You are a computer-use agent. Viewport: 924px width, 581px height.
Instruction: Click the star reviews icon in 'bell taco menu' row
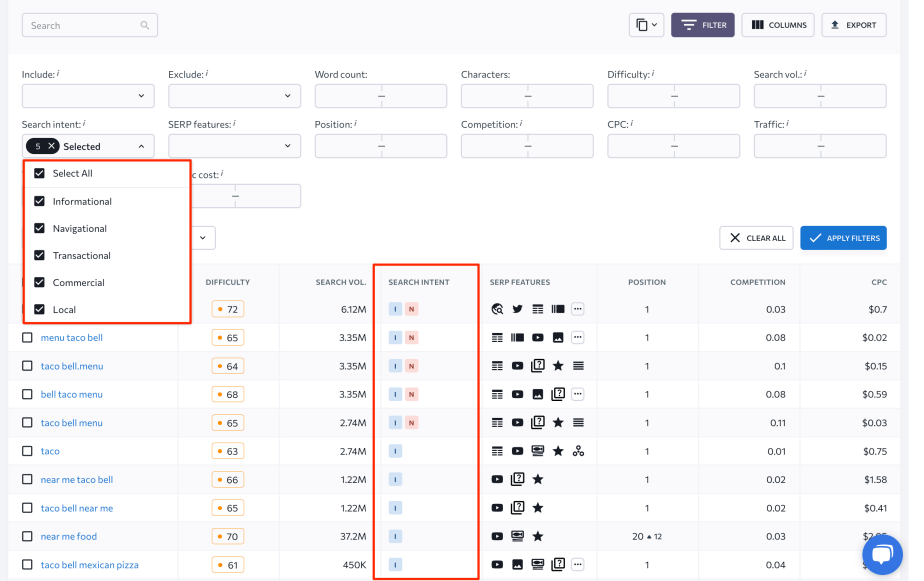[558, 394]
